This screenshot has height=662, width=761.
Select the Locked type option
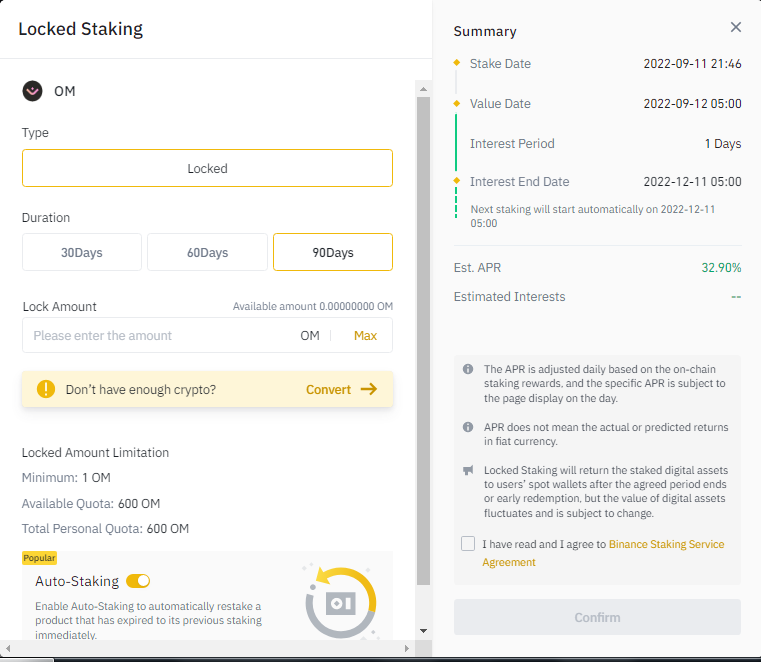[207, 168]
